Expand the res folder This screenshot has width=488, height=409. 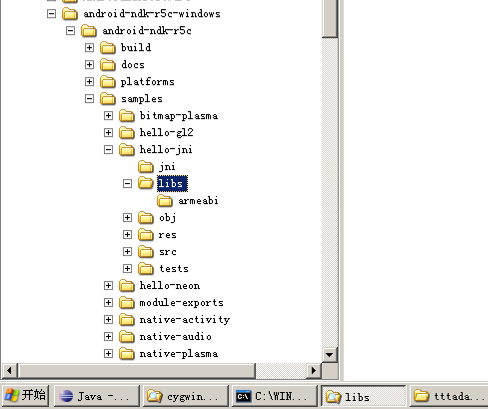tap(127, 235)
